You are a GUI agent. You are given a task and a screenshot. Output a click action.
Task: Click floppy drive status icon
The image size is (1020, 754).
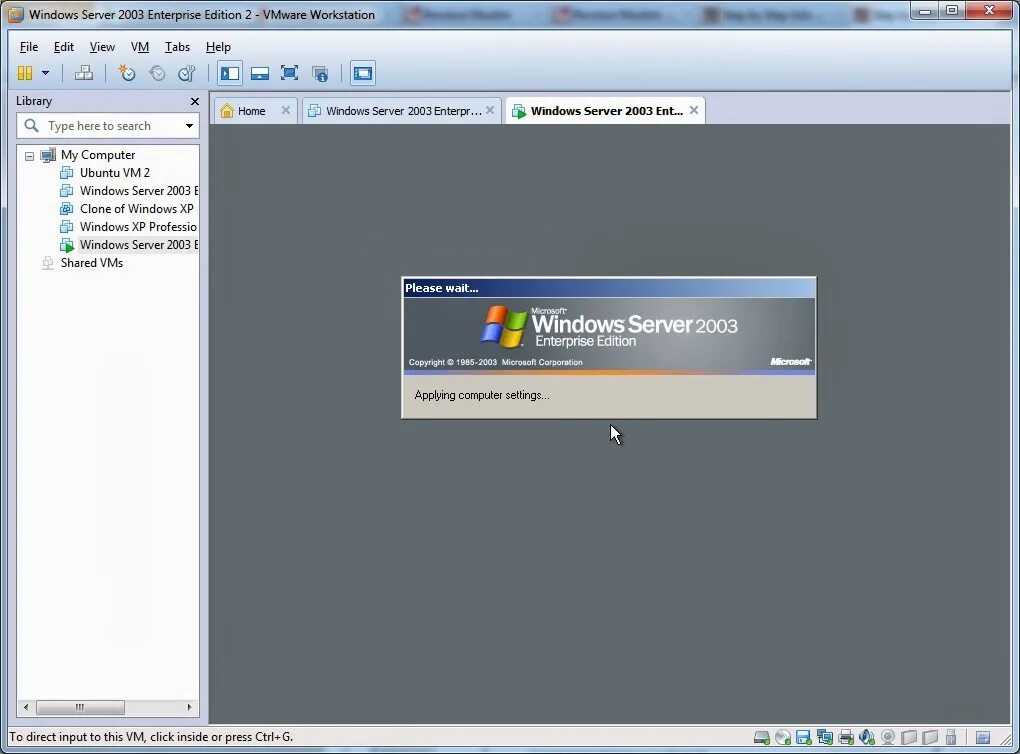click(x=804, y=737)
